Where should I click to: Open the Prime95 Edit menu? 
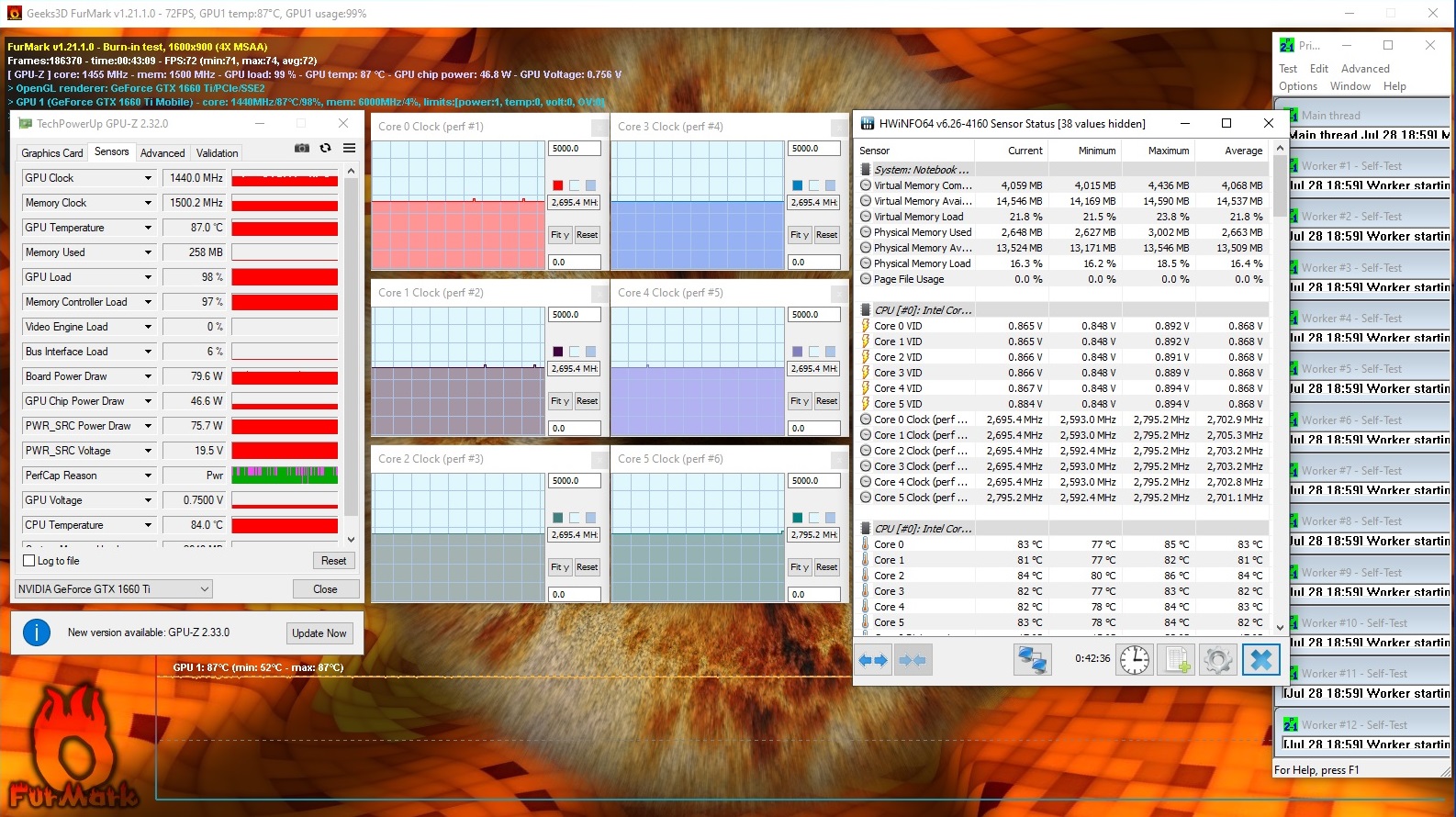1319,69
